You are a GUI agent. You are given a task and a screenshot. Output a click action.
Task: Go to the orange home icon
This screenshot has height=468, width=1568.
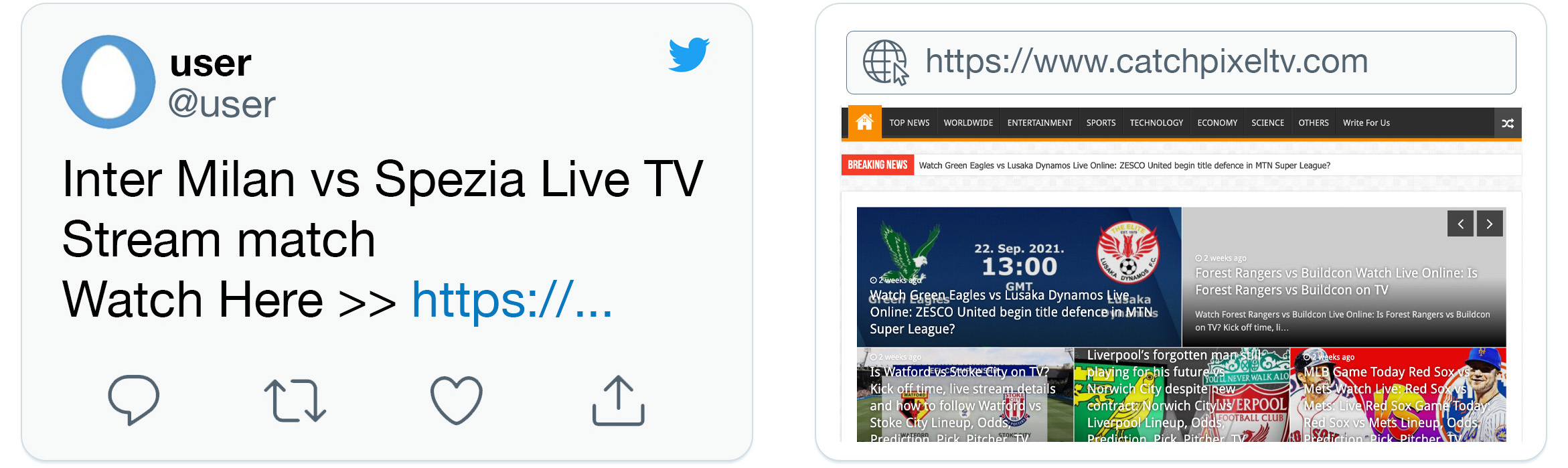(x=864, y=122)
